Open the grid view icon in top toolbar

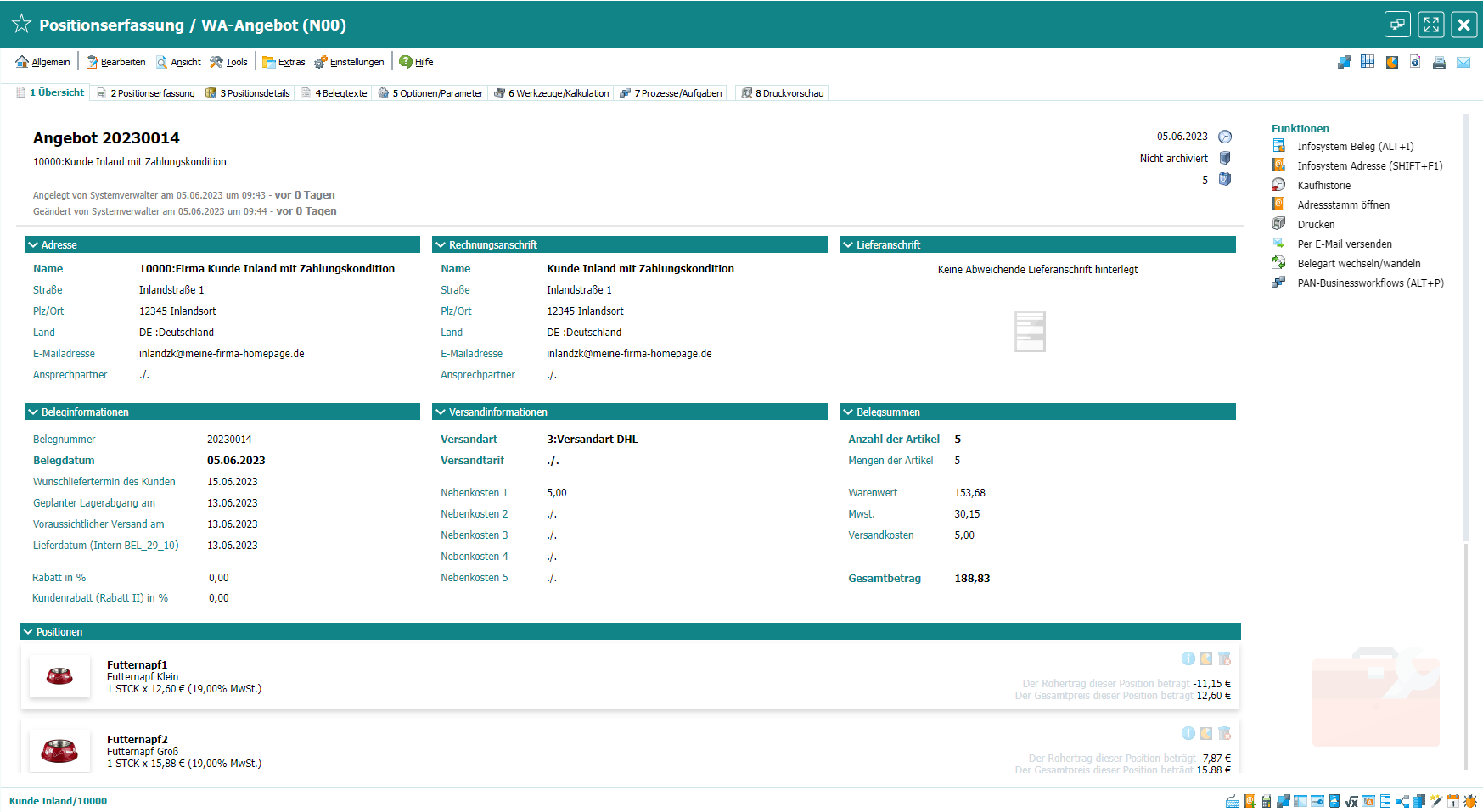point(1368,62)
